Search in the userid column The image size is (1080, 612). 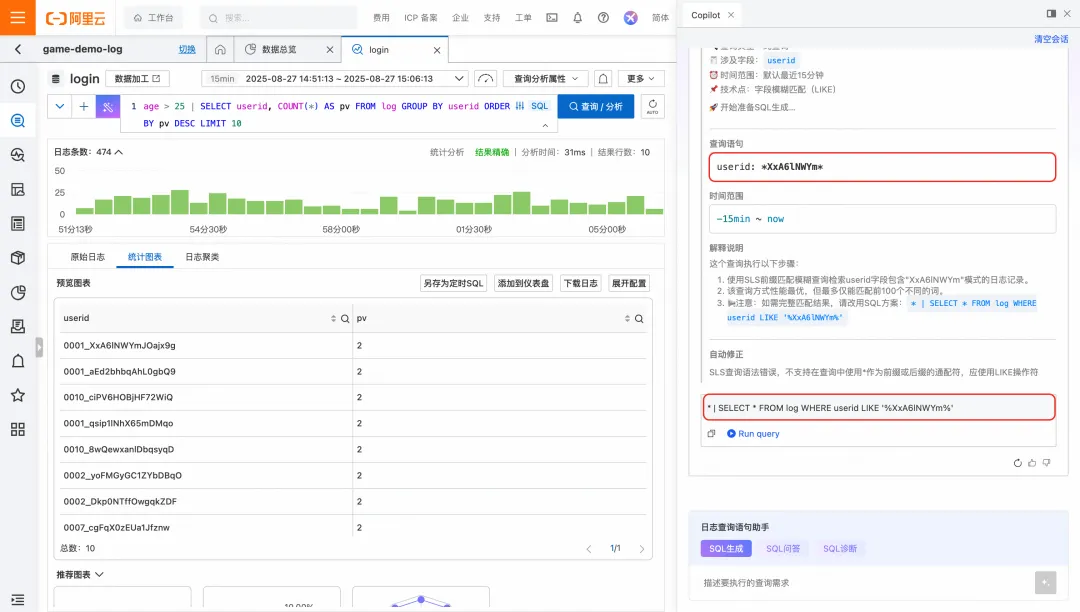tap(345, 319)
